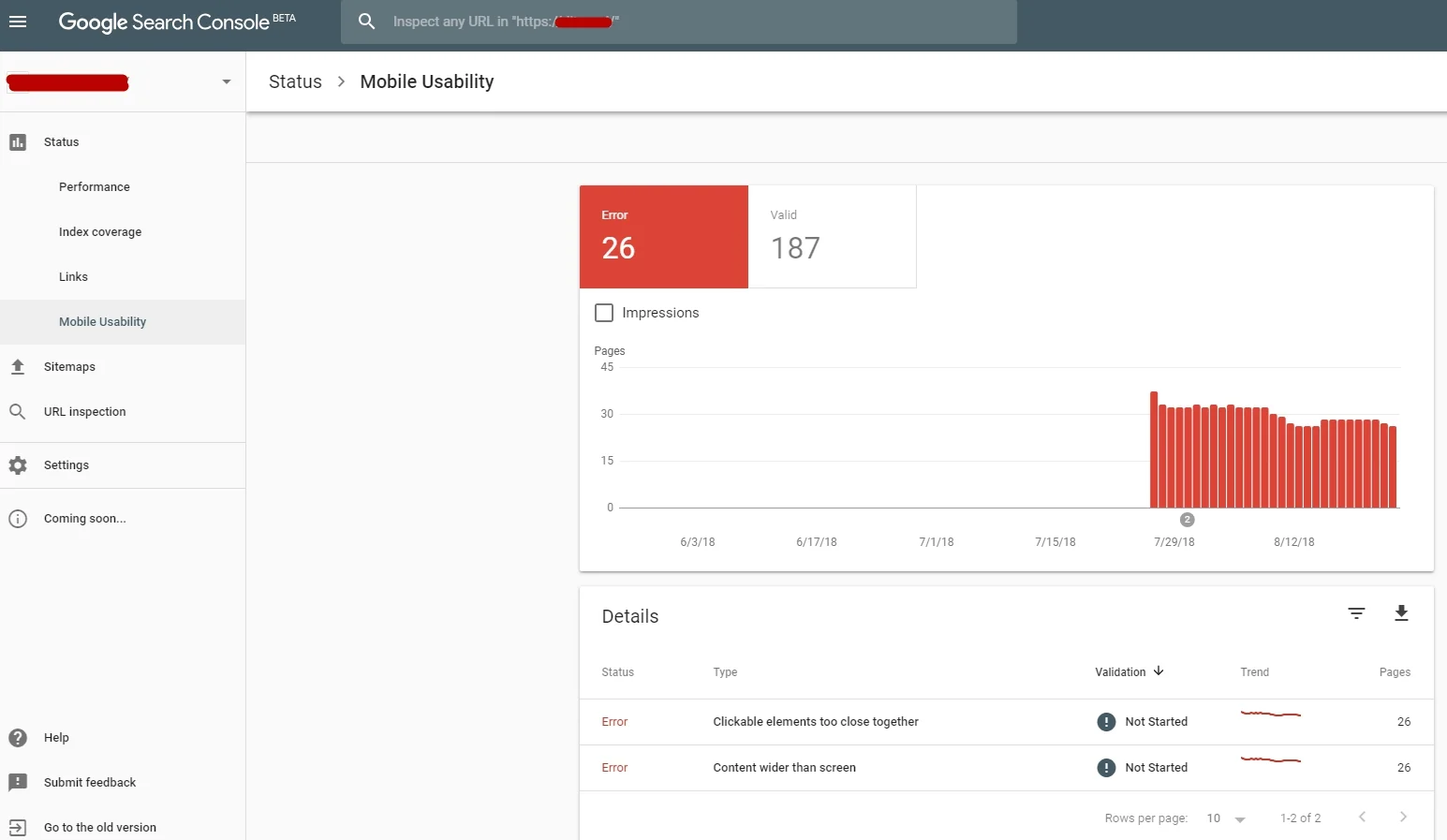
Task: Open Index coverage in sidebar
Action: click(100, 232)
